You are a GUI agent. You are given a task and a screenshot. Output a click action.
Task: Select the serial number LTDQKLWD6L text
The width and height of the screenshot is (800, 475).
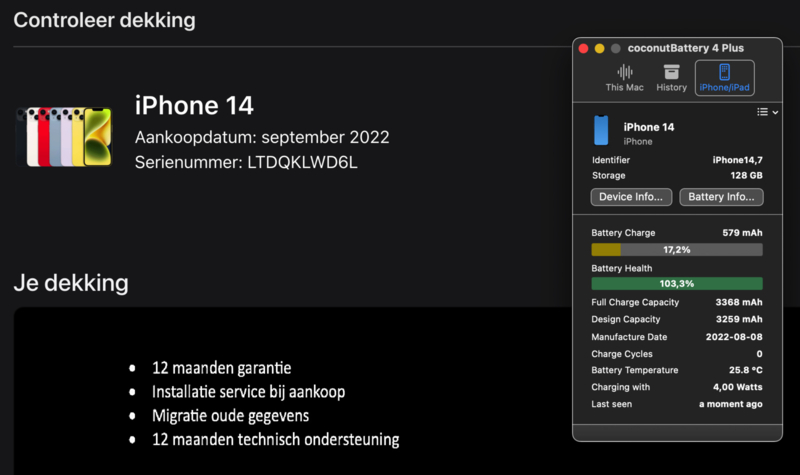tap(302, 162)
